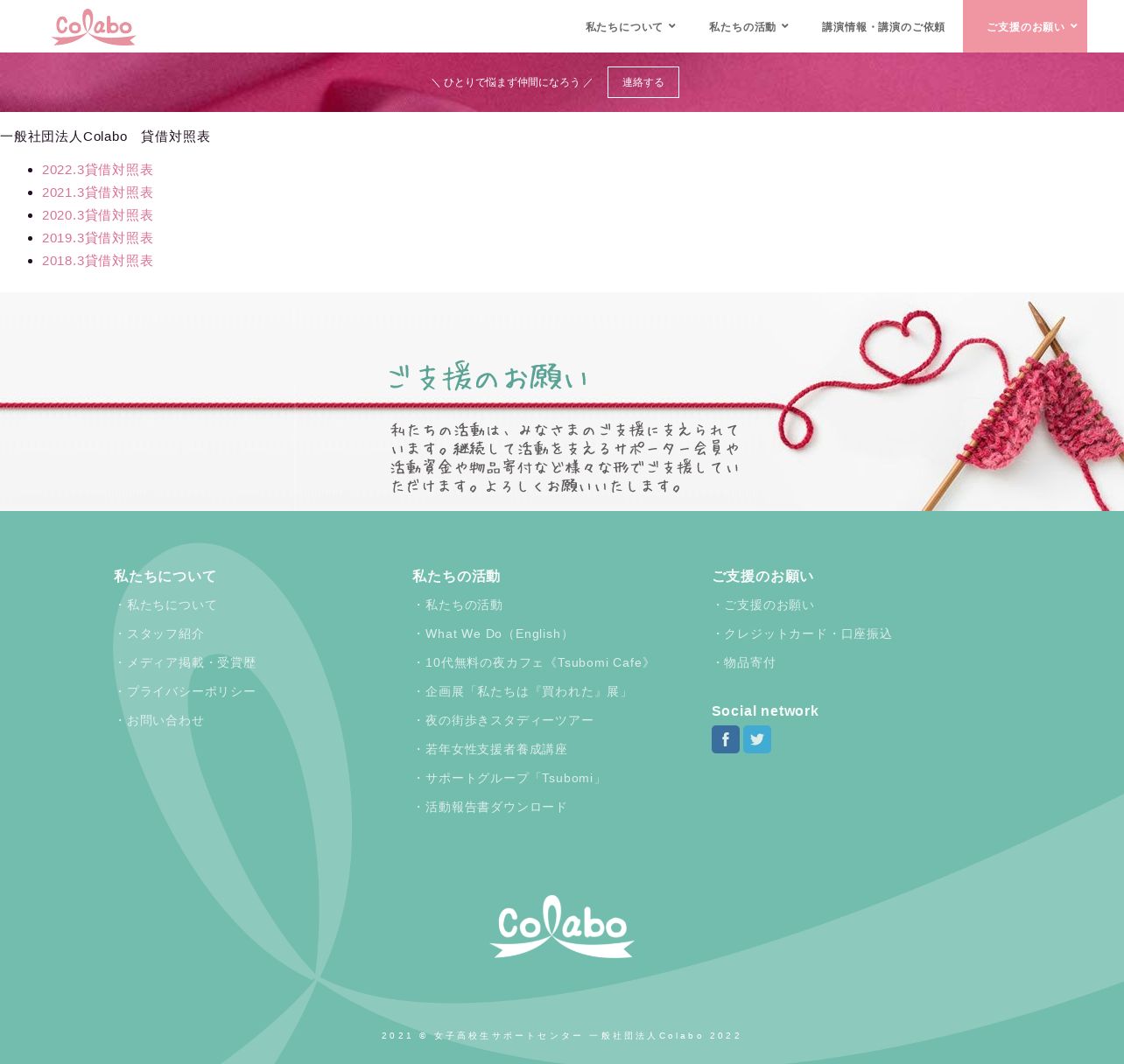
Task: Open the Facebook social network icon
Action: pos(726,739)
